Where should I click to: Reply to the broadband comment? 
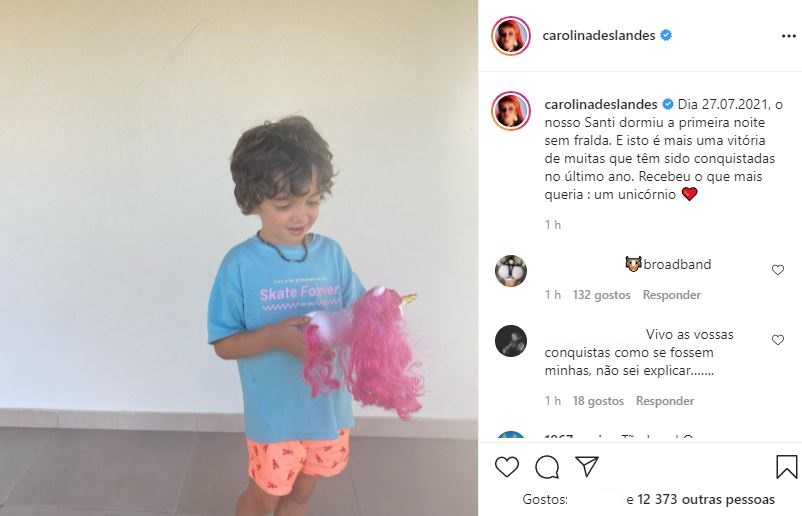click(672, 295)
